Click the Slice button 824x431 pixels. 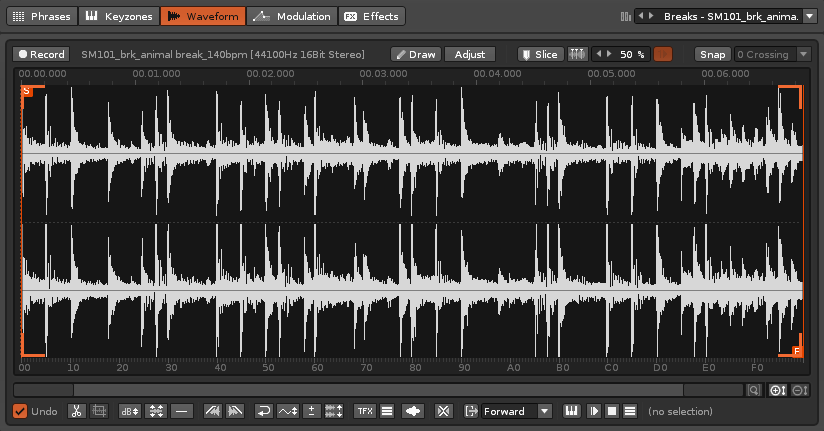(539, 54)
